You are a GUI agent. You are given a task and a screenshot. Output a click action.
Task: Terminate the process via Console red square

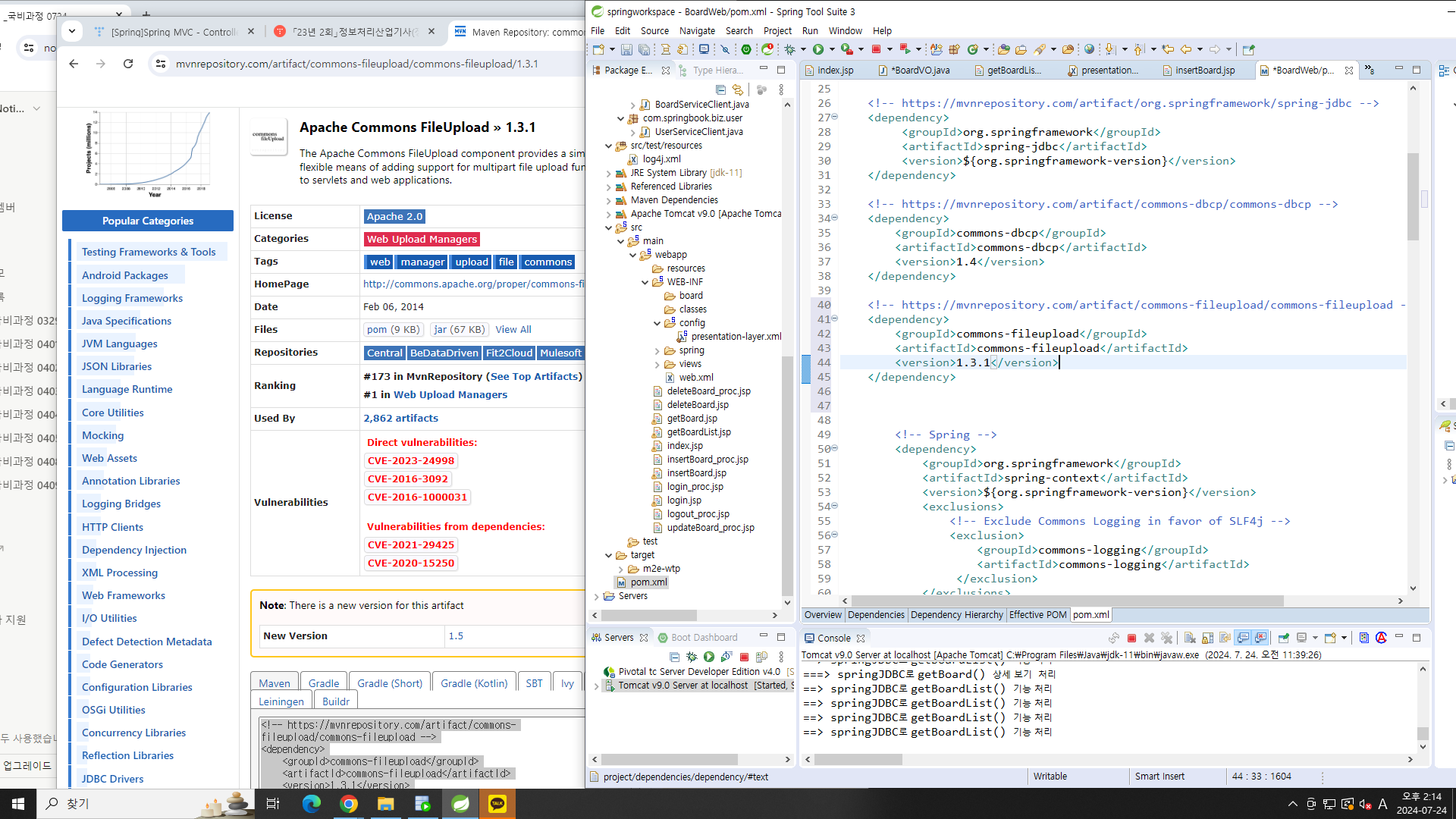[1131, 638]
